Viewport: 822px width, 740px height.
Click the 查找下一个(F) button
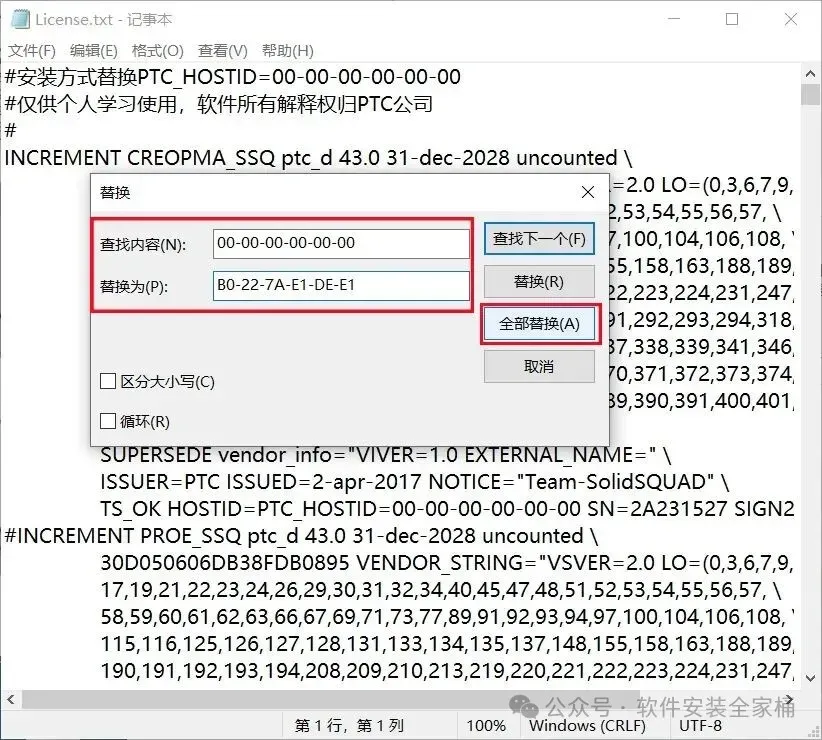539,239
